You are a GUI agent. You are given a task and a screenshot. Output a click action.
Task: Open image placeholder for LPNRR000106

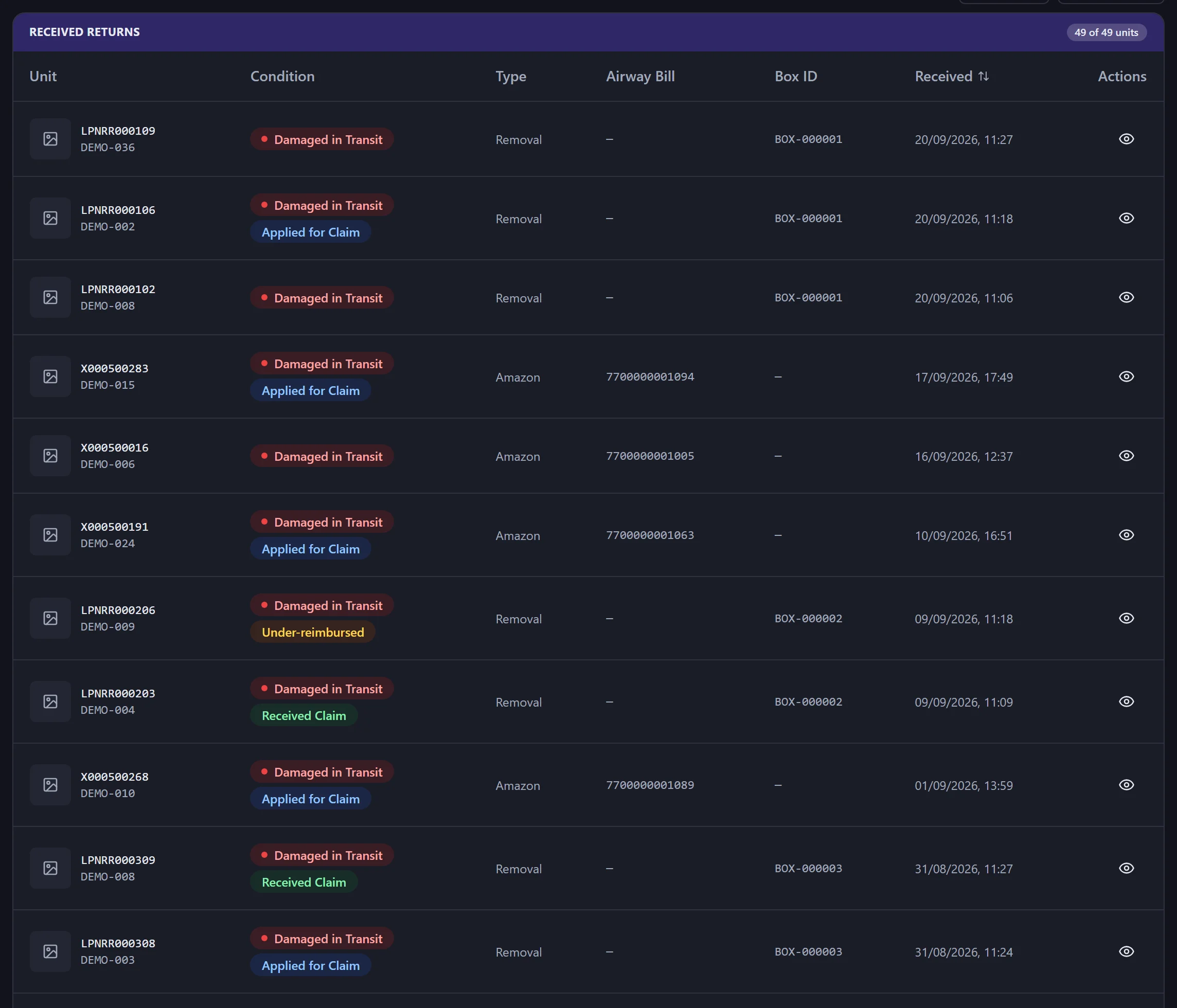pyautogui.click(x=50, y=218)
